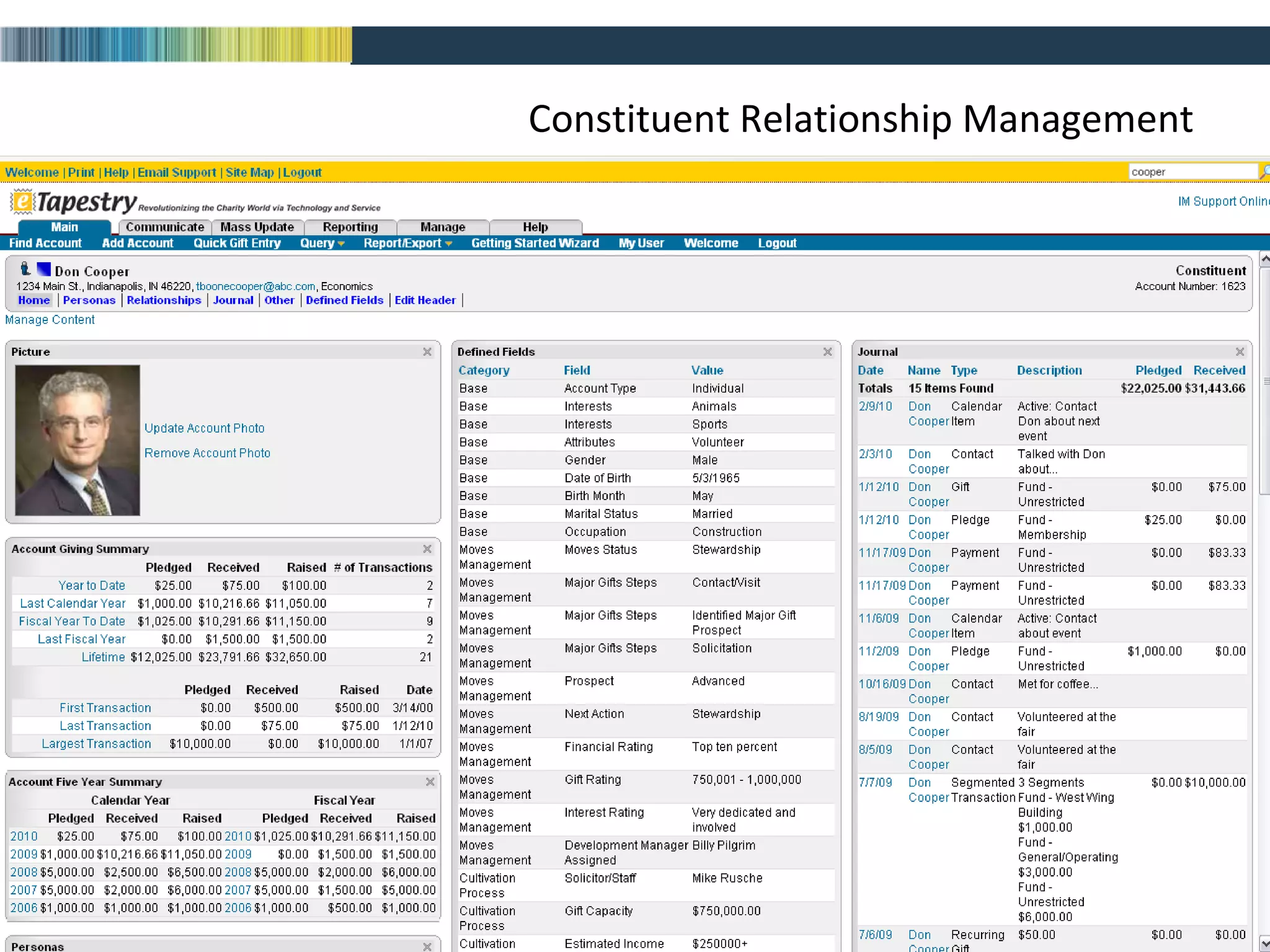
Task: Open the Reporting tab
Action: [350, 227]
